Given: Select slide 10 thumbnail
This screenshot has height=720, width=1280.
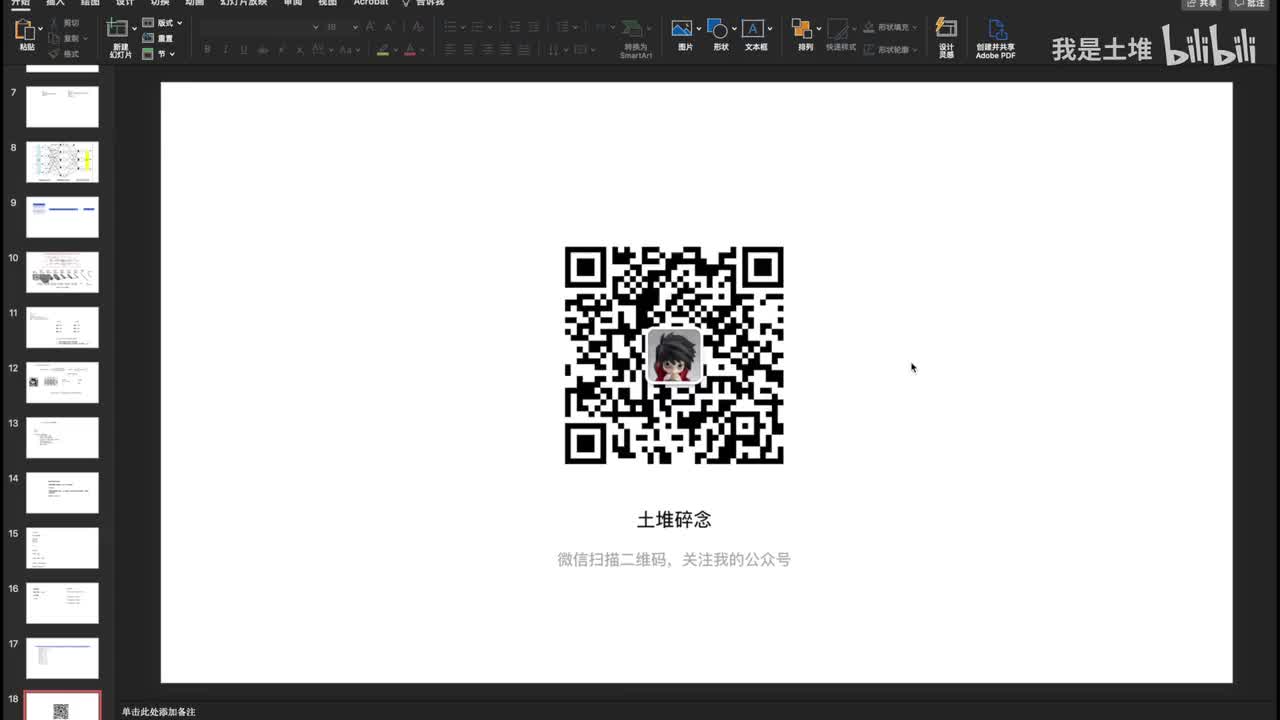Looking at the screenshot, I should click(x=62, y=272).
